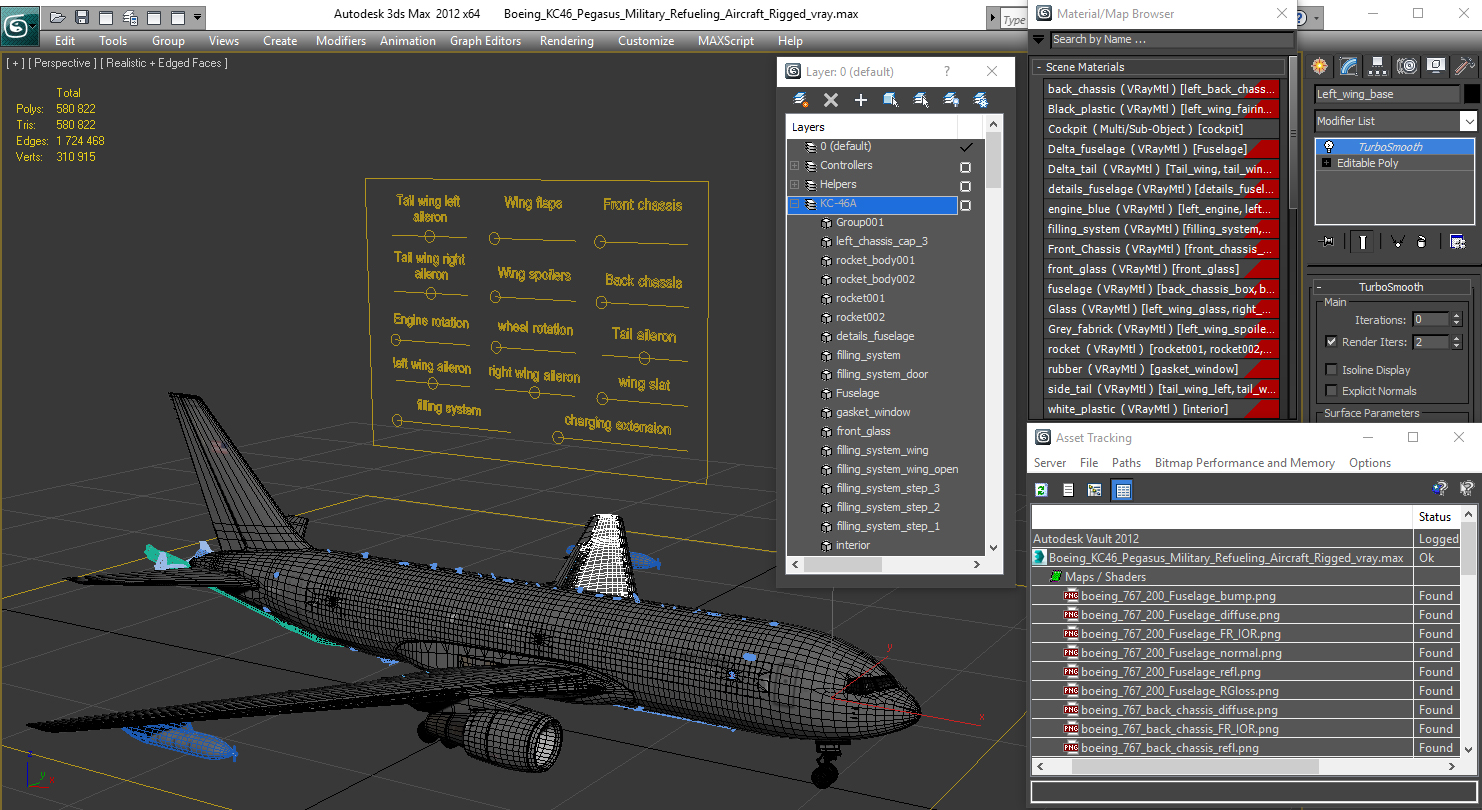Open the Display command panel tab
1482x810 pixels.
click(x=1436, y=66)
